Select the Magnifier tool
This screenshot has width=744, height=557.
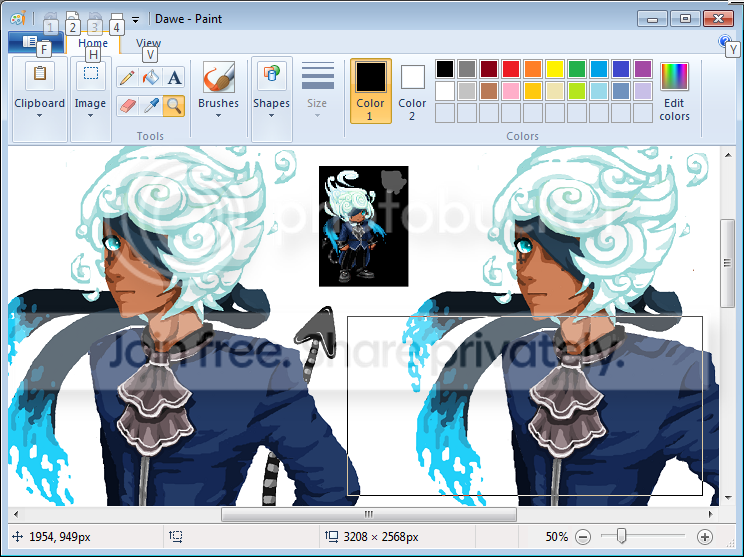174,105
